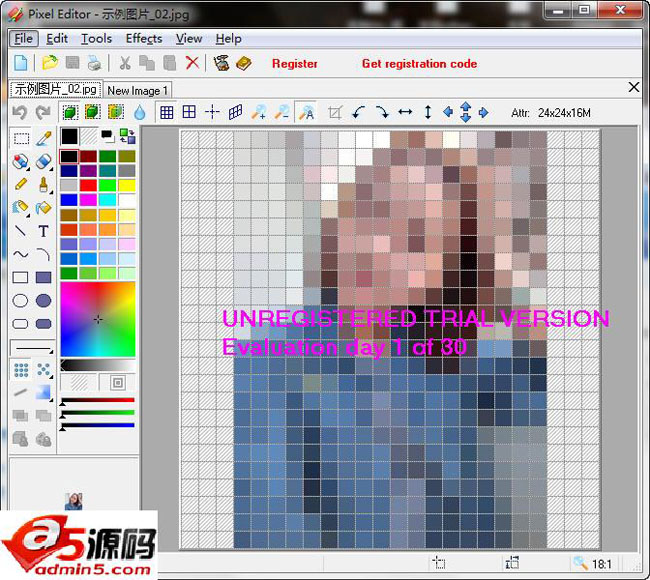Redo the last action

click(43, 112)
